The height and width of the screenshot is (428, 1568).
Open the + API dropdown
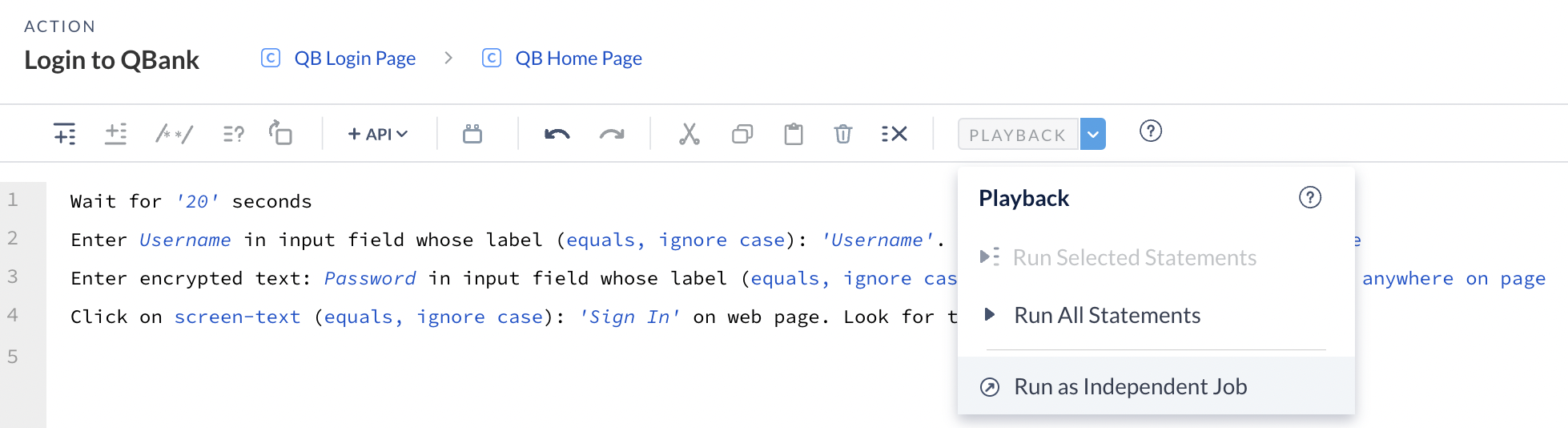[378, 134]
